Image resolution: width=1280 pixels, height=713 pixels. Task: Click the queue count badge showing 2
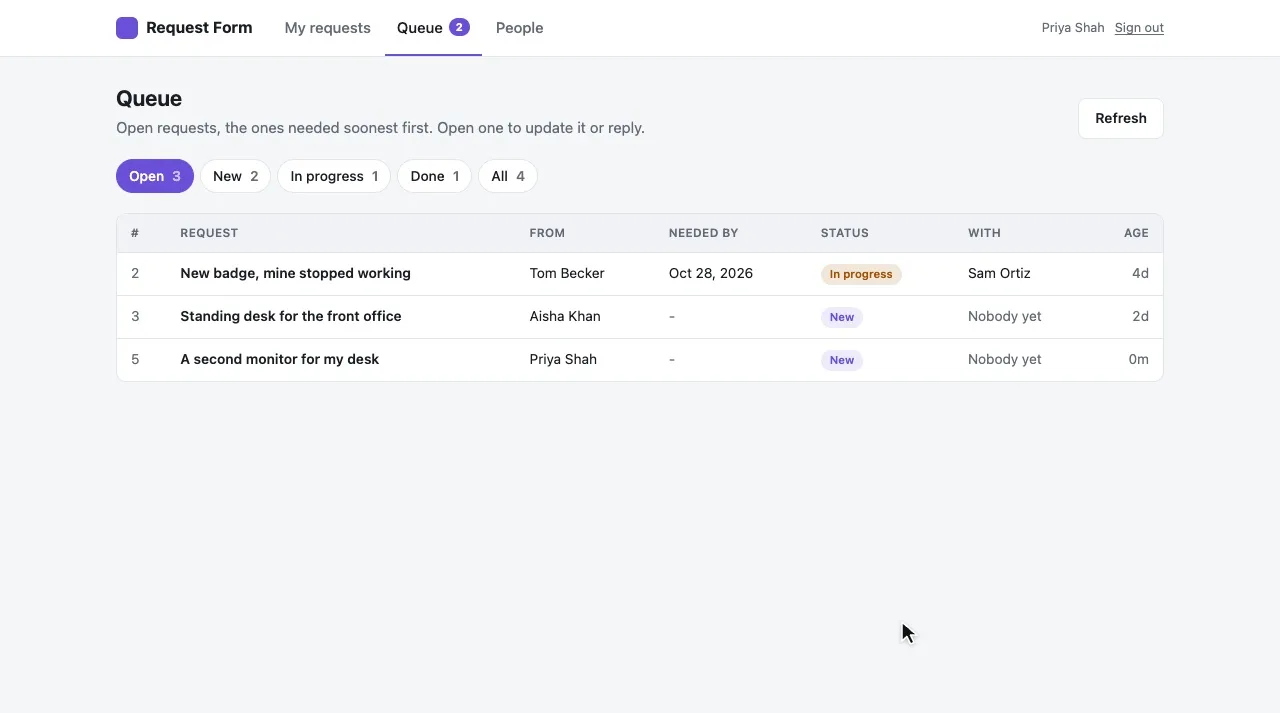tap(459, 27)
